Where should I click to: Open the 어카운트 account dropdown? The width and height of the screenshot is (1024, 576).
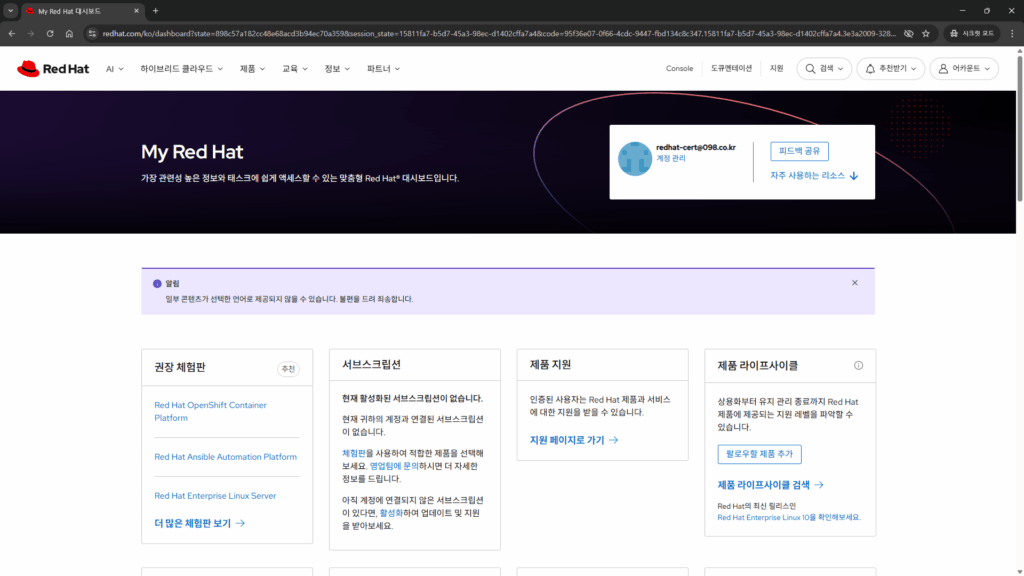964,69
